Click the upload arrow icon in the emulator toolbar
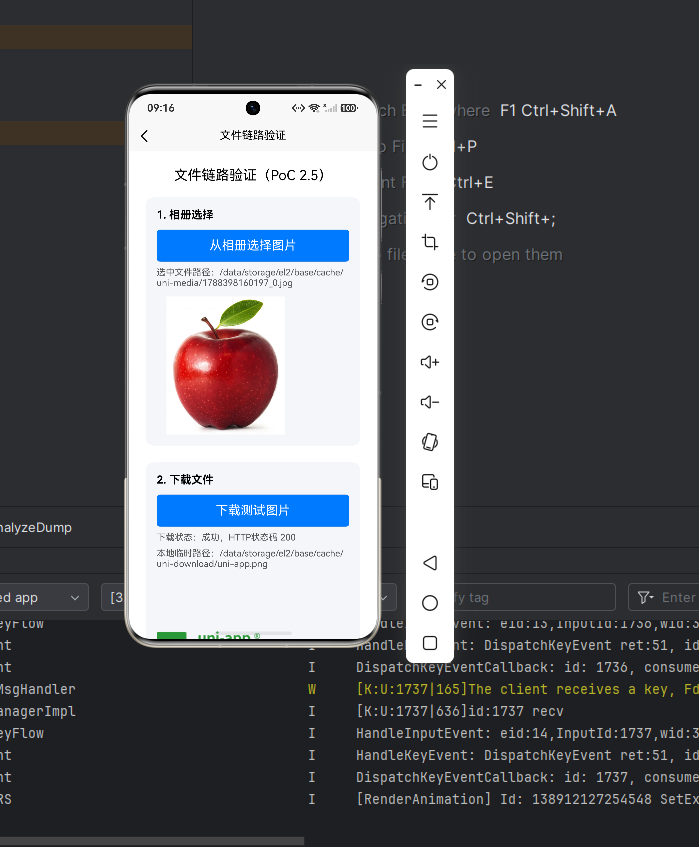Screen dimensions: 699x847 (429, 202)
